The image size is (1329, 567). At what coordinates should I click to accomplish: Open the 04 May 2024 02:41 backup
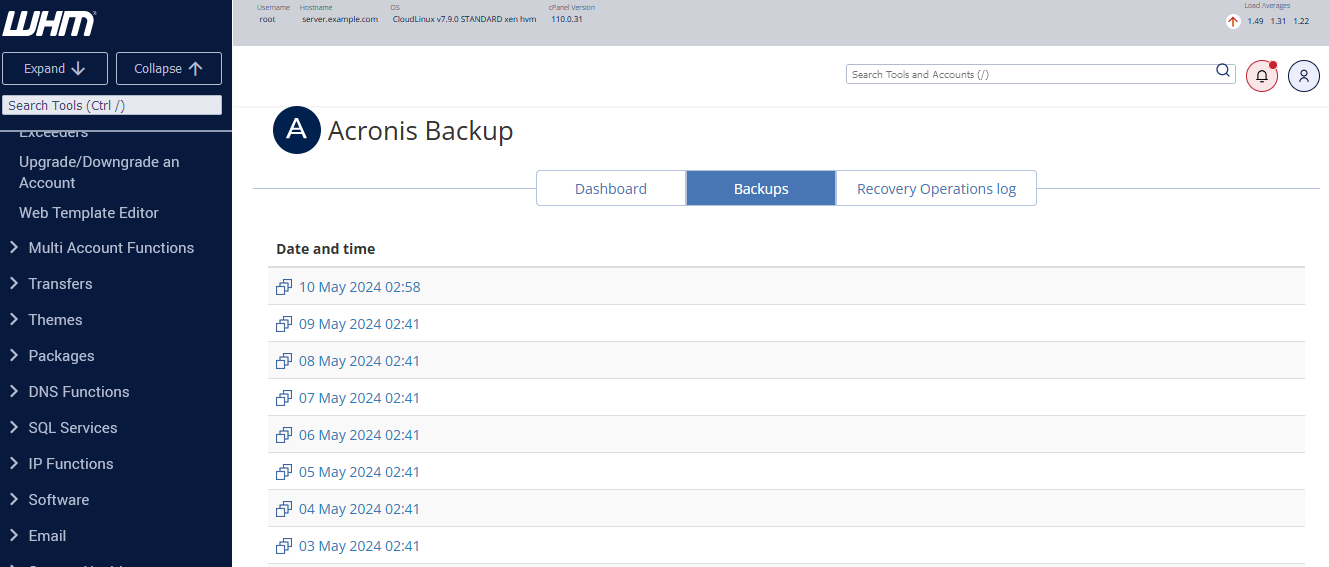[x=360, y=509]
